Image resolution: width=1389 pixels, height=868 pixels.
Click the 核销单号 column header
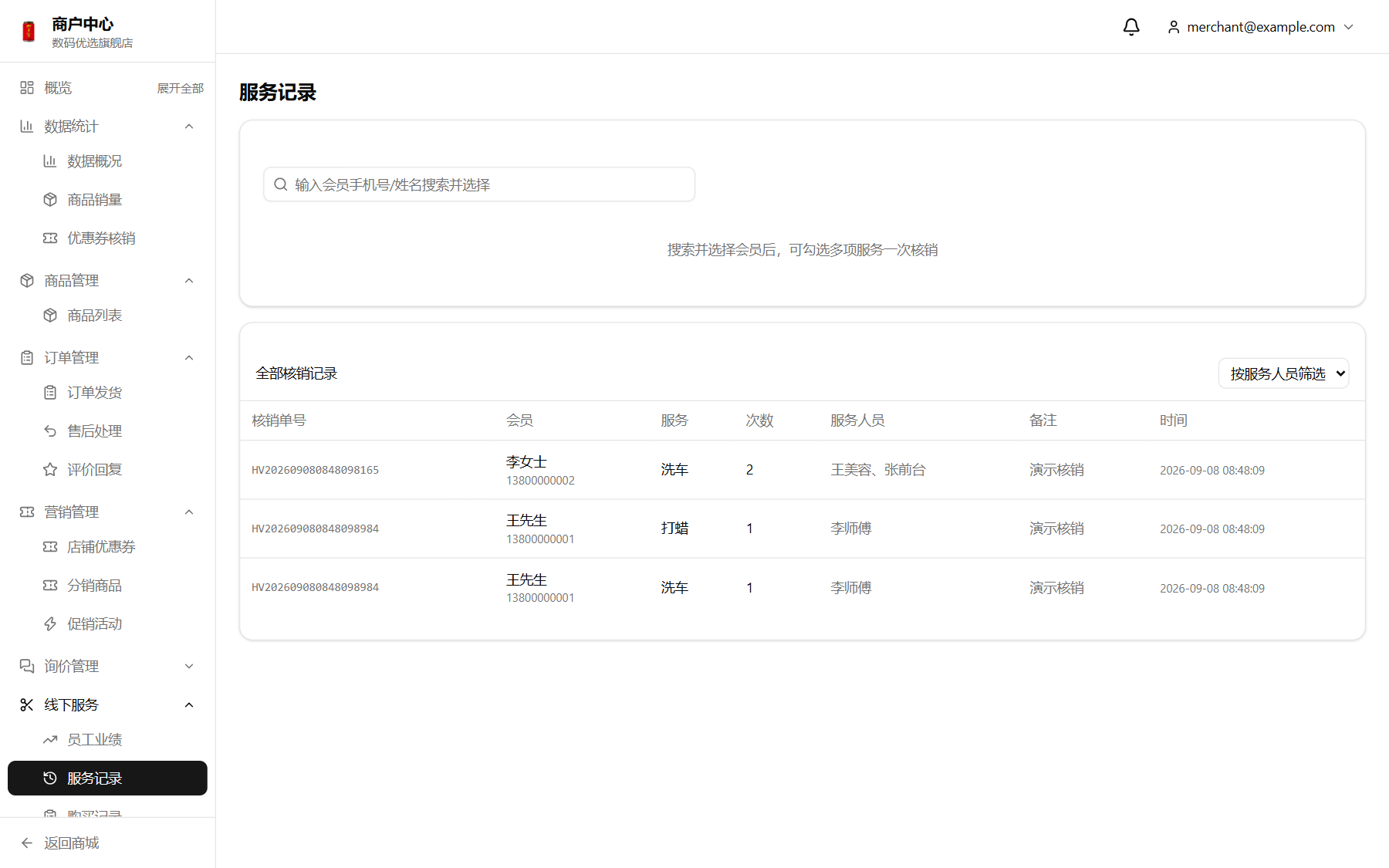click(279, 421)
